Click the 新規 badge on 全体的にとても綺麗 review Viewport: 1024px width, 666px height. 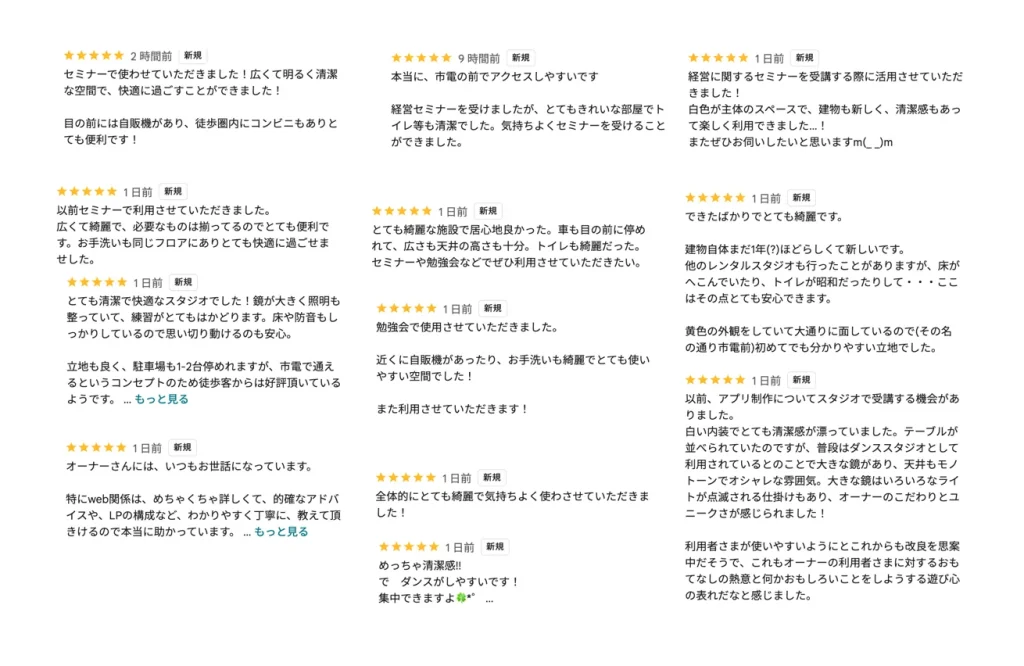coord(491,478)
